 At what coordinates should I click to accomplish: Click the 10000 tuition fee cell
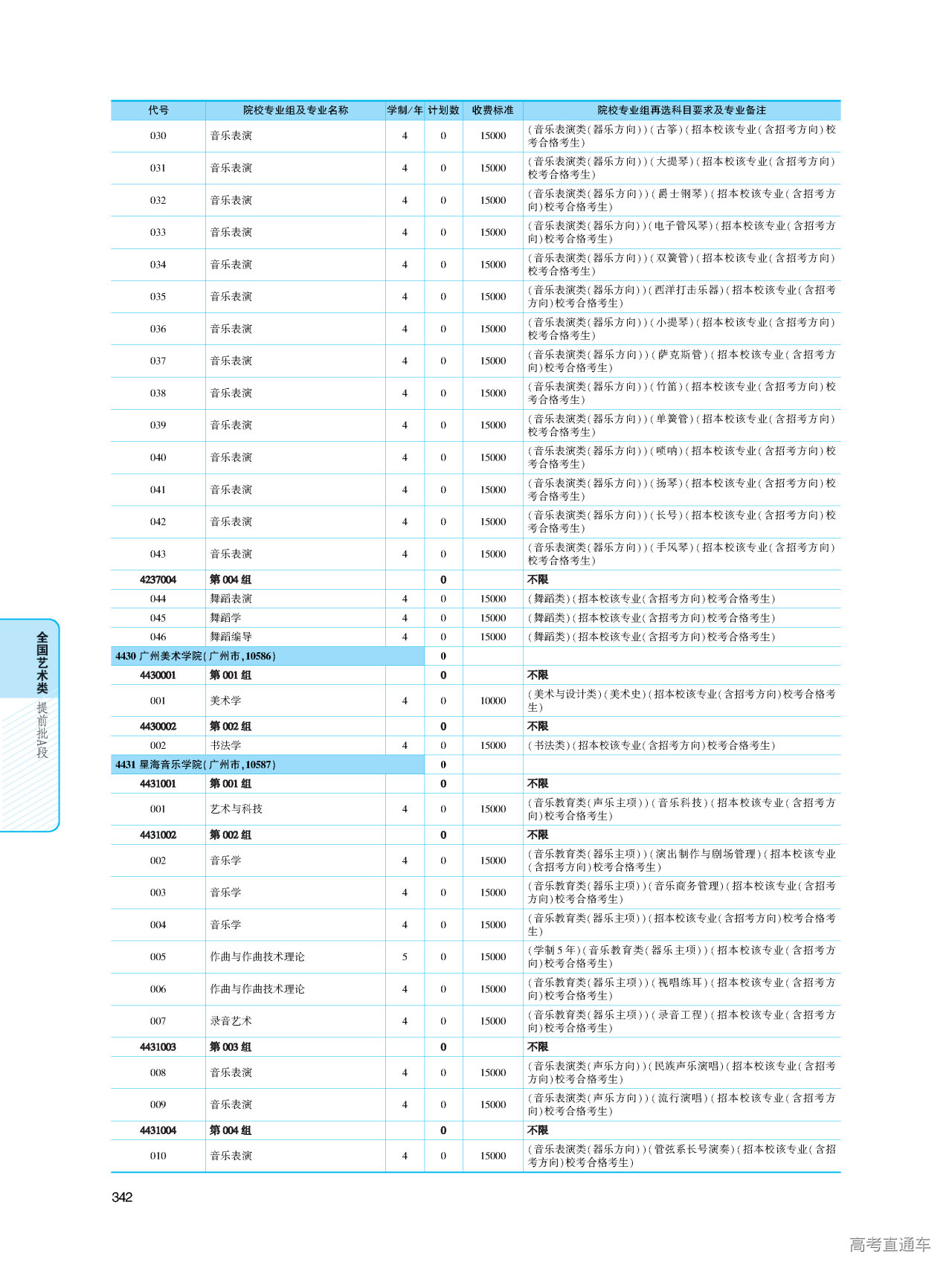point(492,701)
